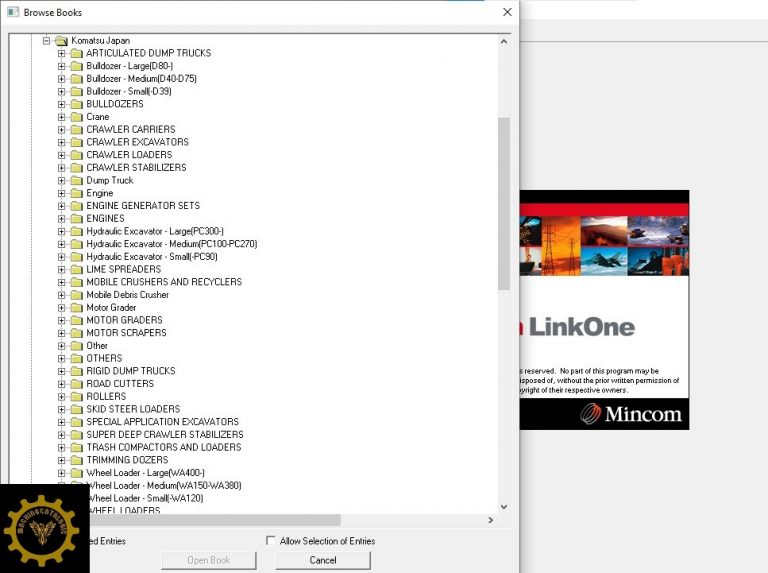This screenshot has width=768, height=573.
Task: Click the ROAD CUTTERS folder icon
Action: pos(76,384)
